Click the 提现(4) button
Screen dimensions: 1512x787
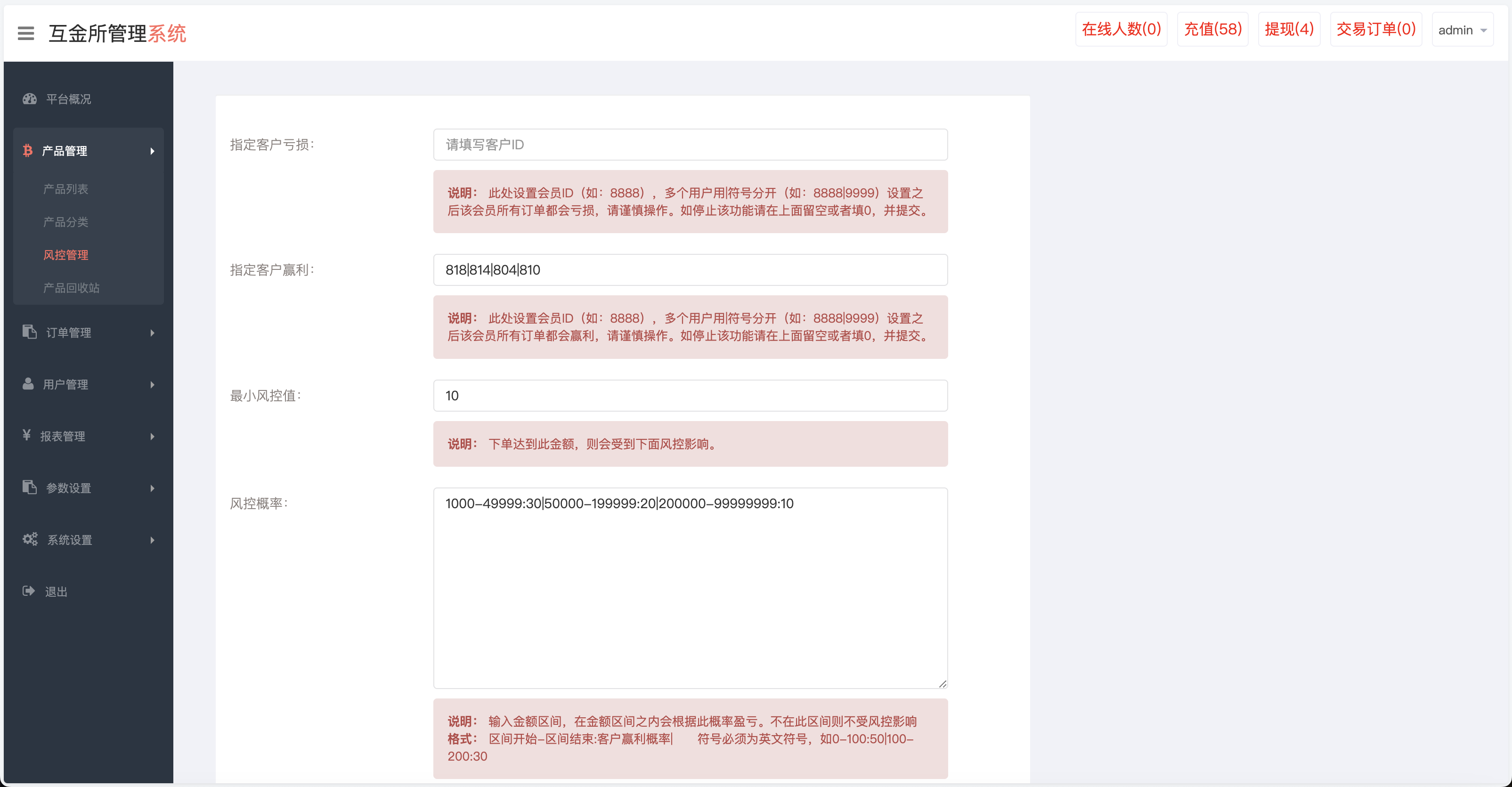pyautogui.click(x=1289, y=29)
